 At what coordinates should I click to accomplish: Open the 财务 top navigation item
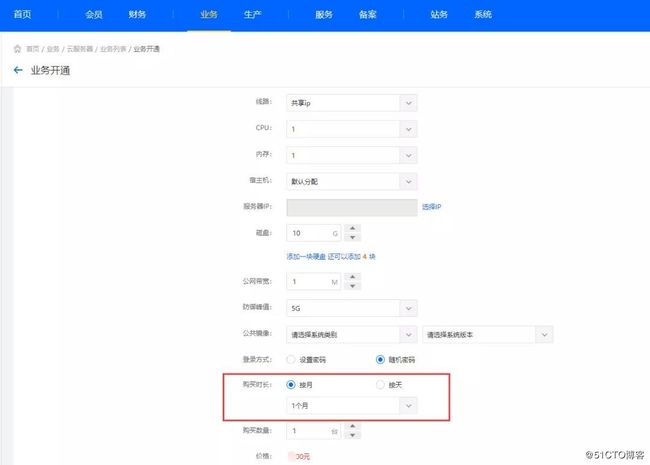(137, 15)
